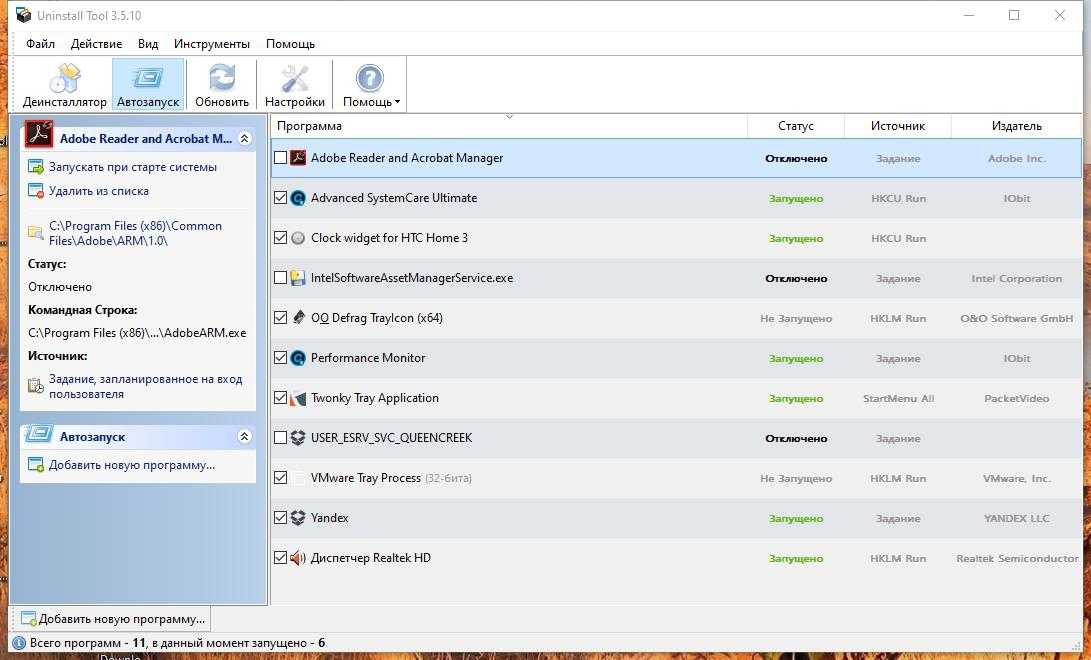This screenshot has height=660, width=1091.
Task: Click the IntelSoftwareAssetManagerService.exe icon
Action: (298, 278)
